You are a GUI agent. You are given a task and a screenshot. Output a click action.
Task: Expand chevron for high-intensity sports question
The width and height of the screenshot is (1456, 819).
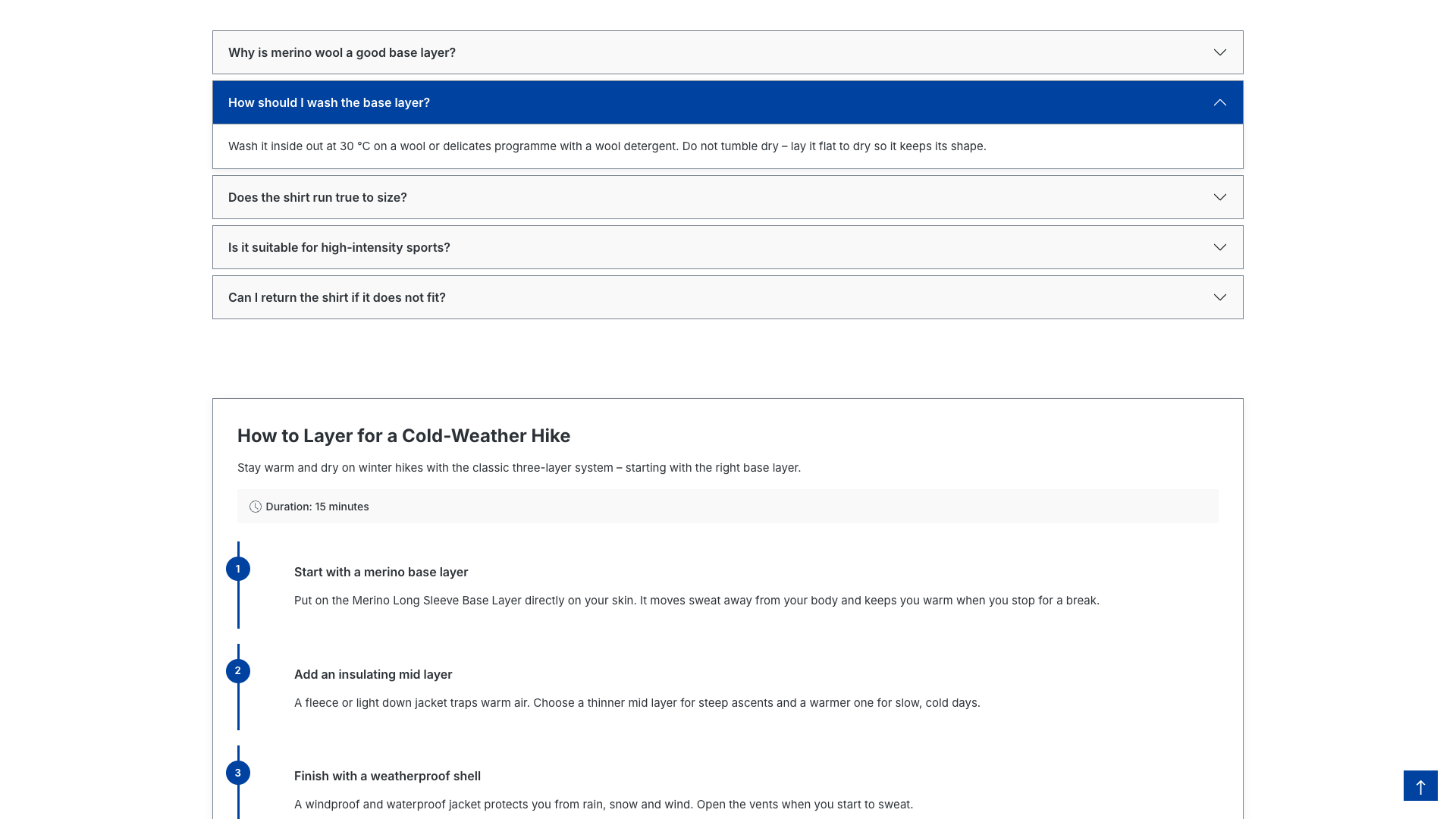1219,247
